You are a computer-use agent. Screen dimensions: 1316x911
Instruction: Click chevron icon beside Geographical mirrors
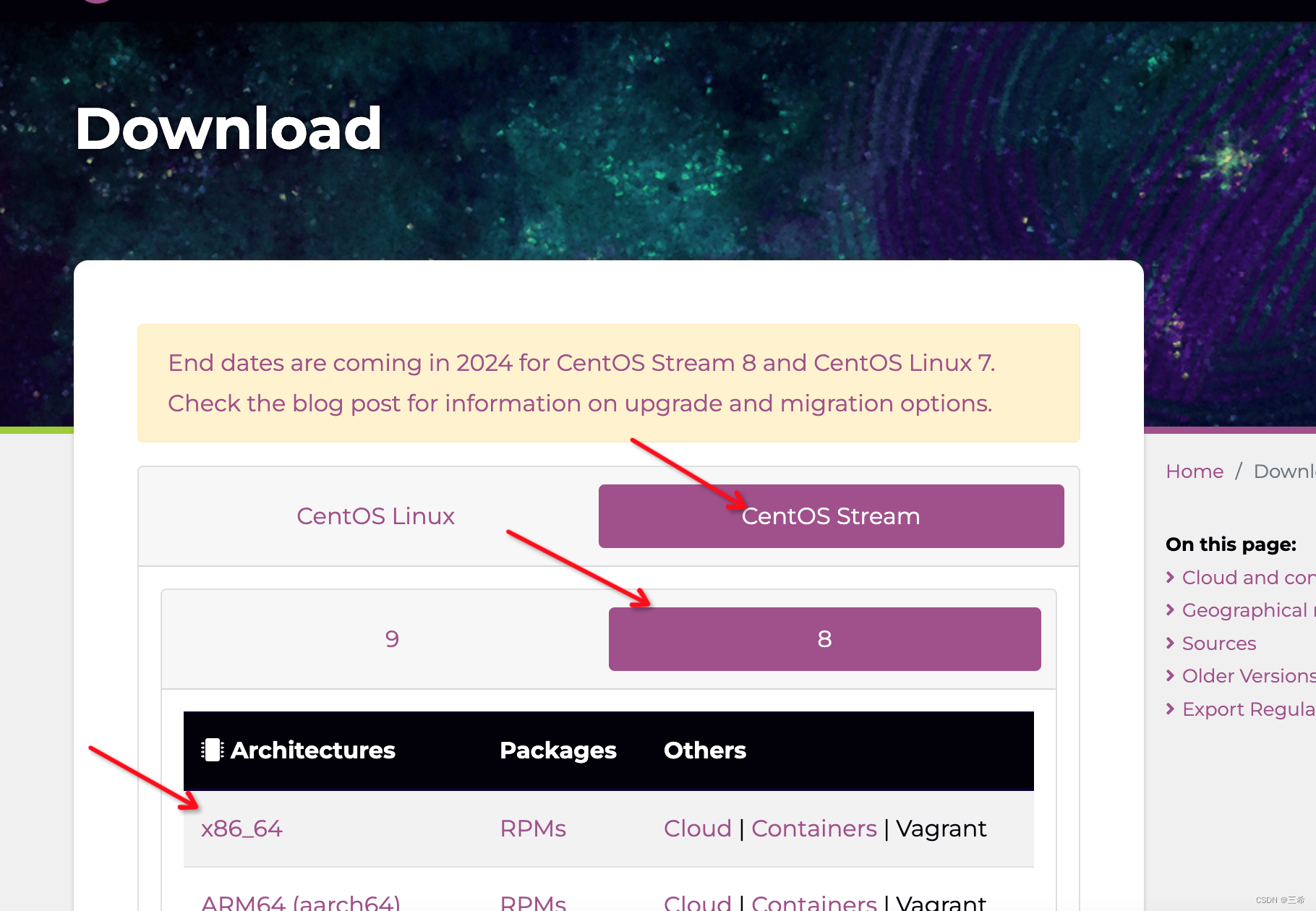(x=1171, y=610)
